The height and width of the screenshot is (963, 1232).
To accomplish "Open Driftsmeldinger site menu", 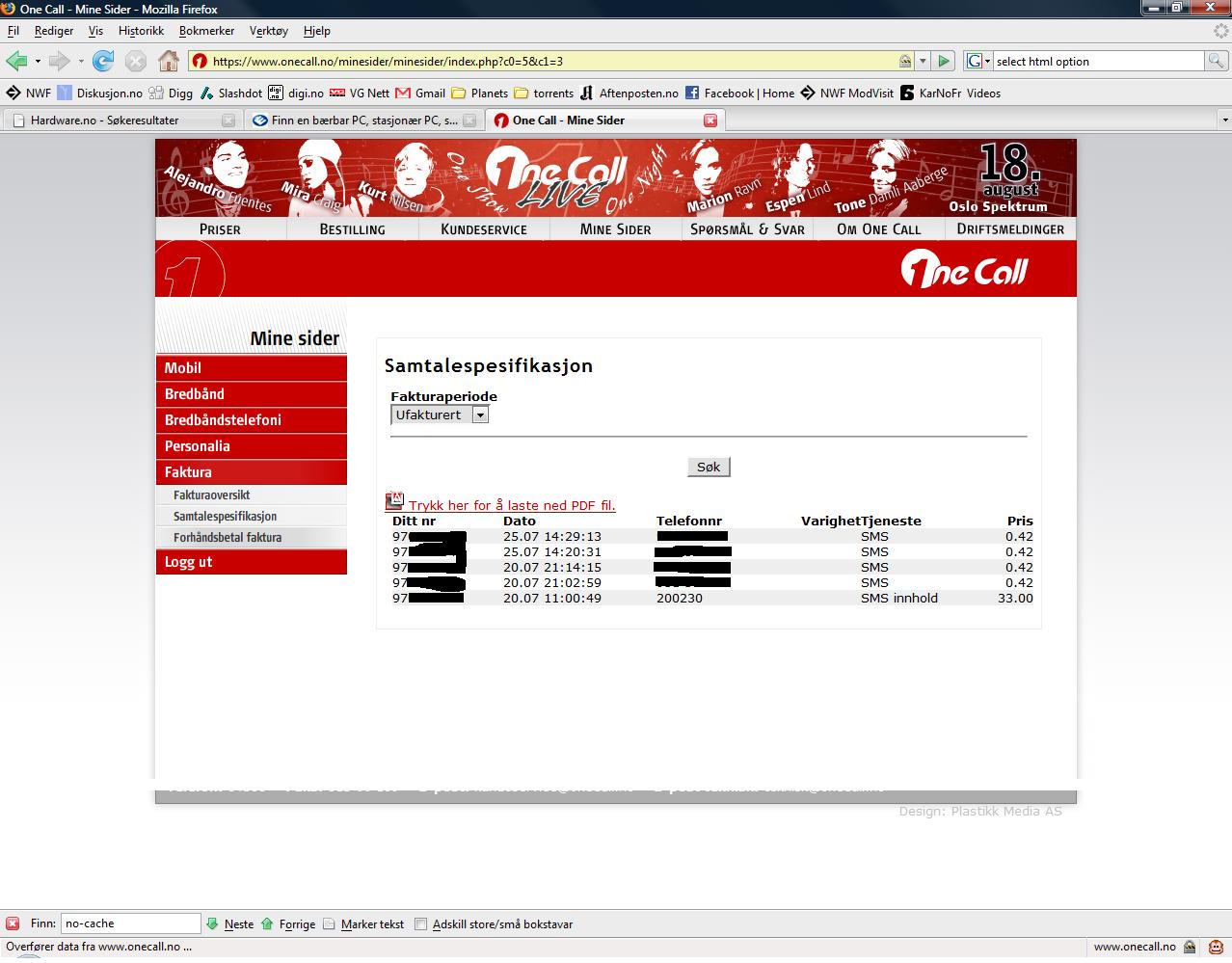I will (x=1010, y=229).
